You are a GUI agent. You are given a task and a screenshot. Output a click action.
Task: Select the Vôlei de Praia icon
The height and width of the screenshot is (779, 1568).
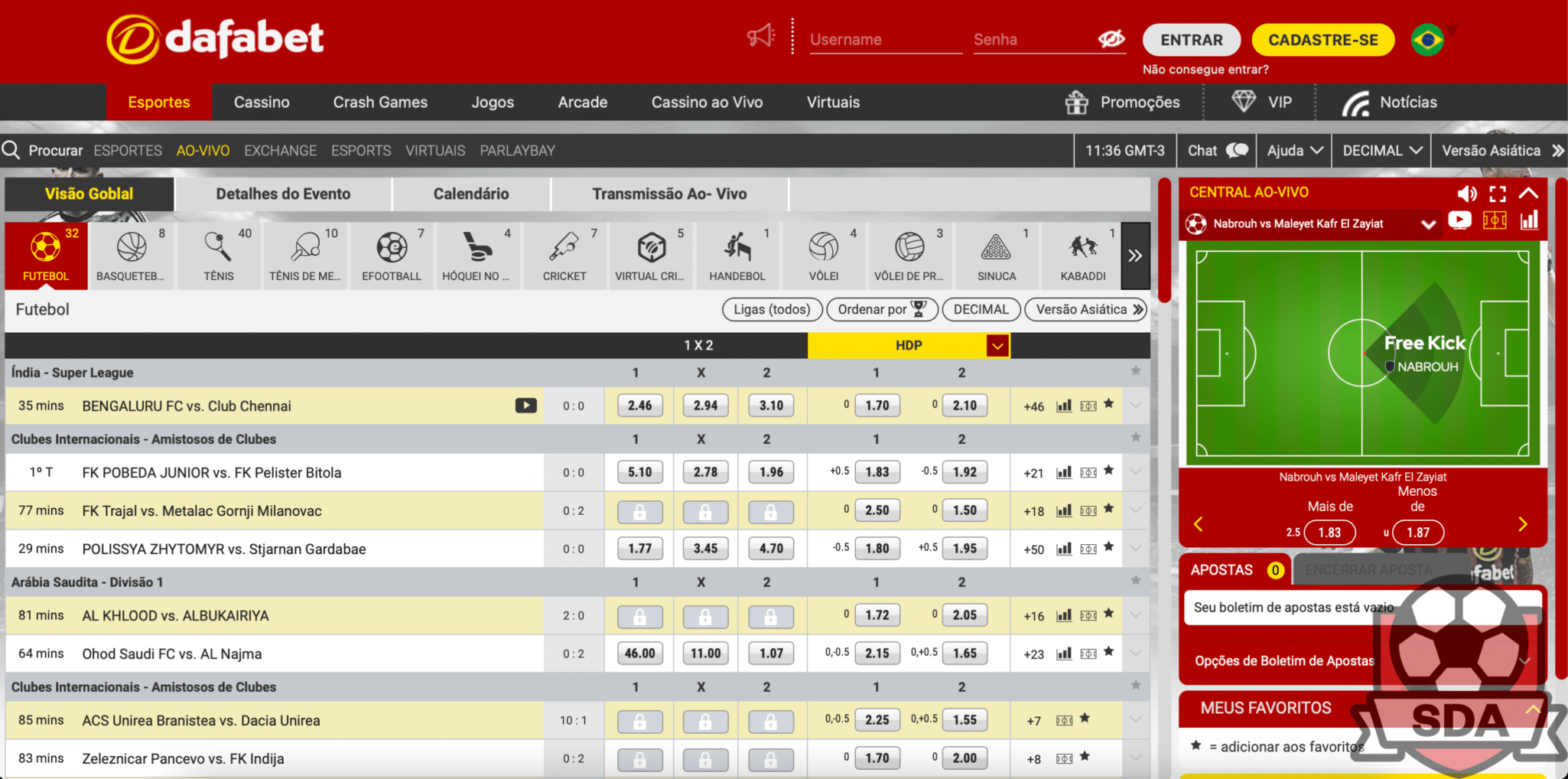point(909,256)
